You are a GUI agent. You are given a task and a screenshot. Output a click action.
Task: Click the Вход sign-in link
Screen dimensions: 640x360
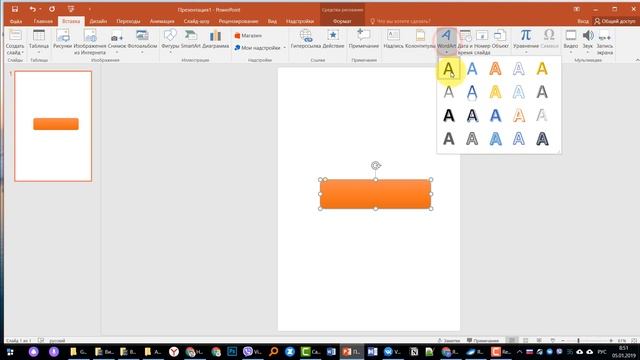point(583,21)
